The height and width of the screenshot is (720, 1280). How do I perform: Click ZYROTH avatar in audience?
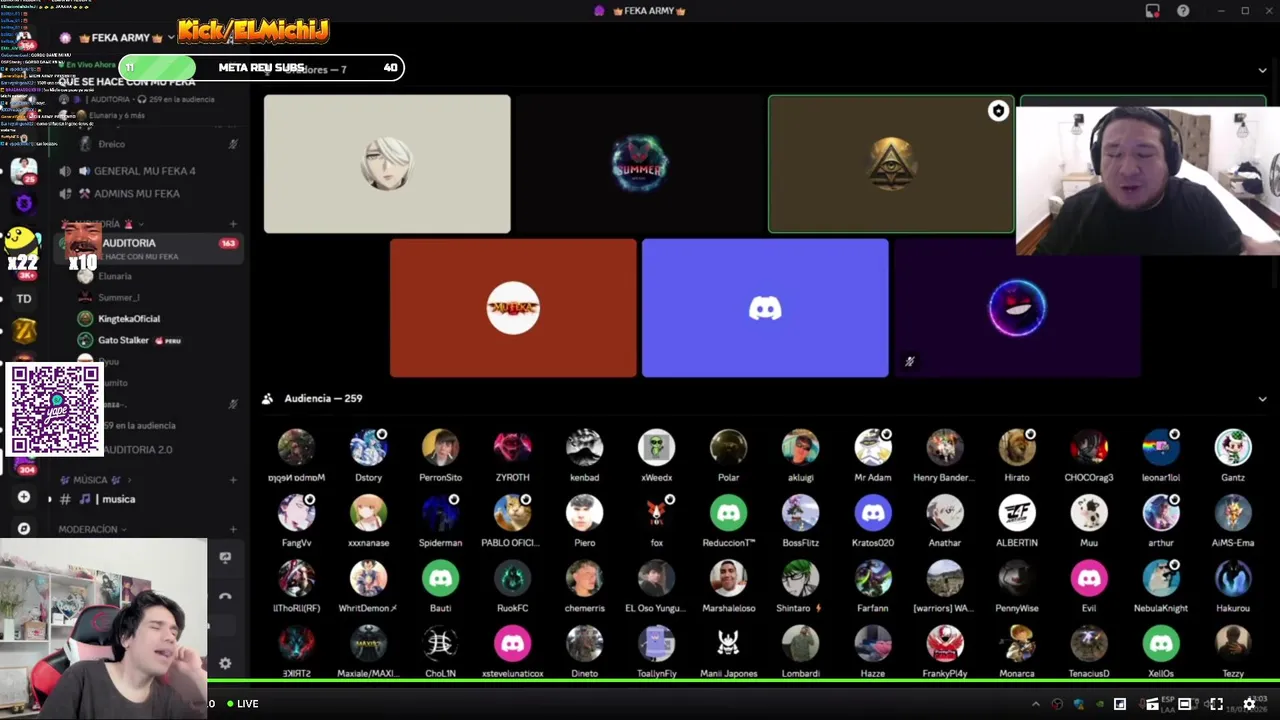coord(512,448)
